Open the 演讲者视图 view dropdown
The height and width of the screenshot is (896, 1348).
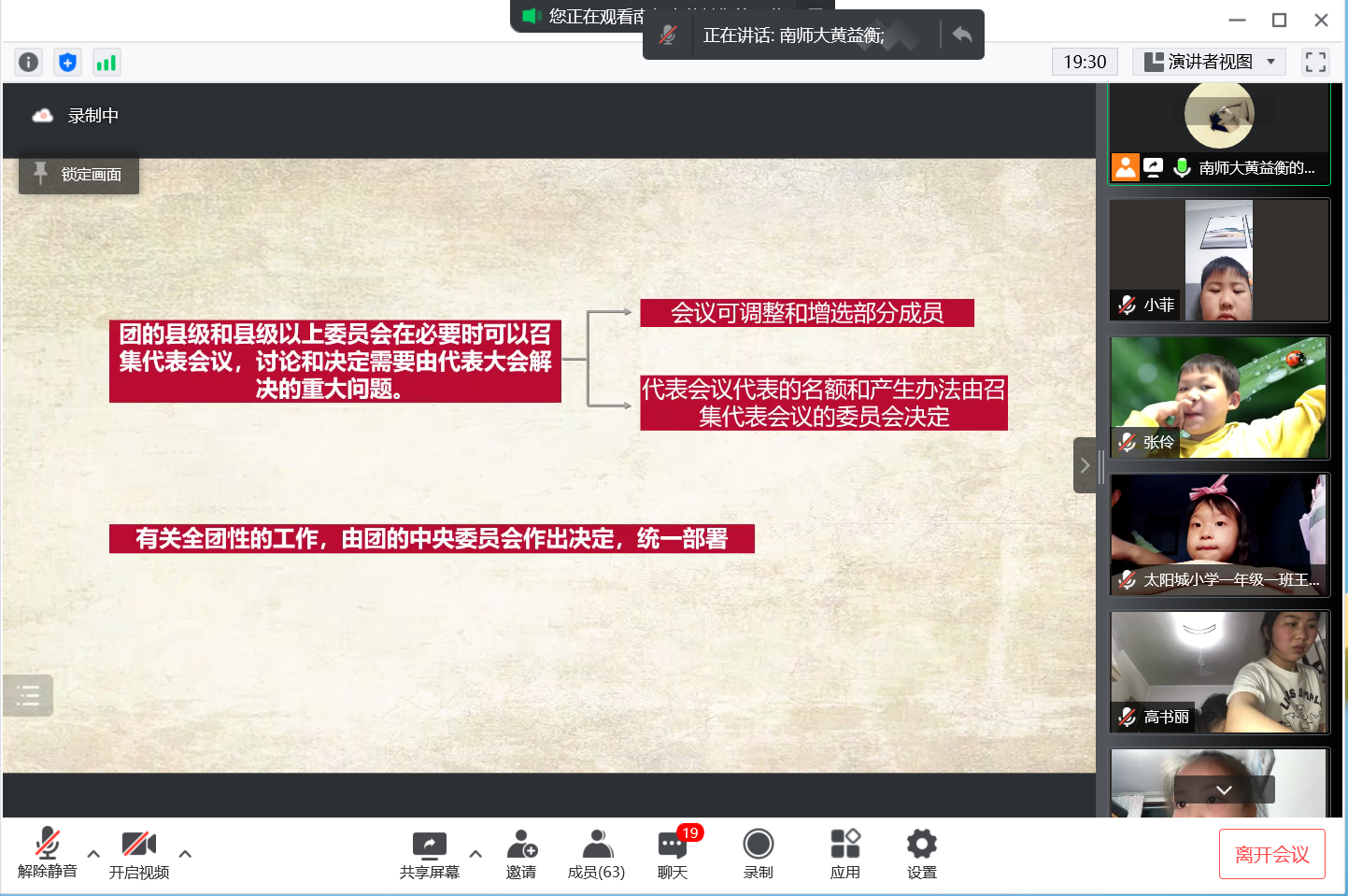(1210, 62)
